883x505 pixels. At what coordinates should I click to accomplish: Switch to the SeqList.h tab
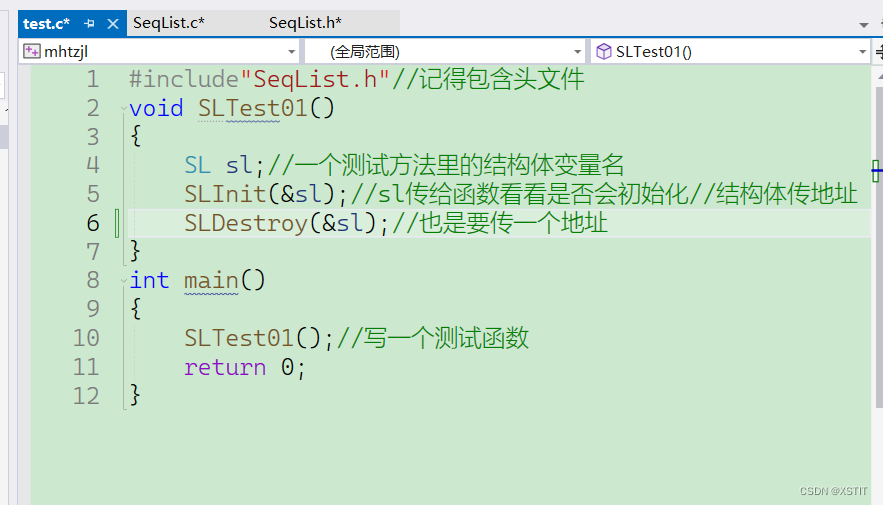coord(305,23)
